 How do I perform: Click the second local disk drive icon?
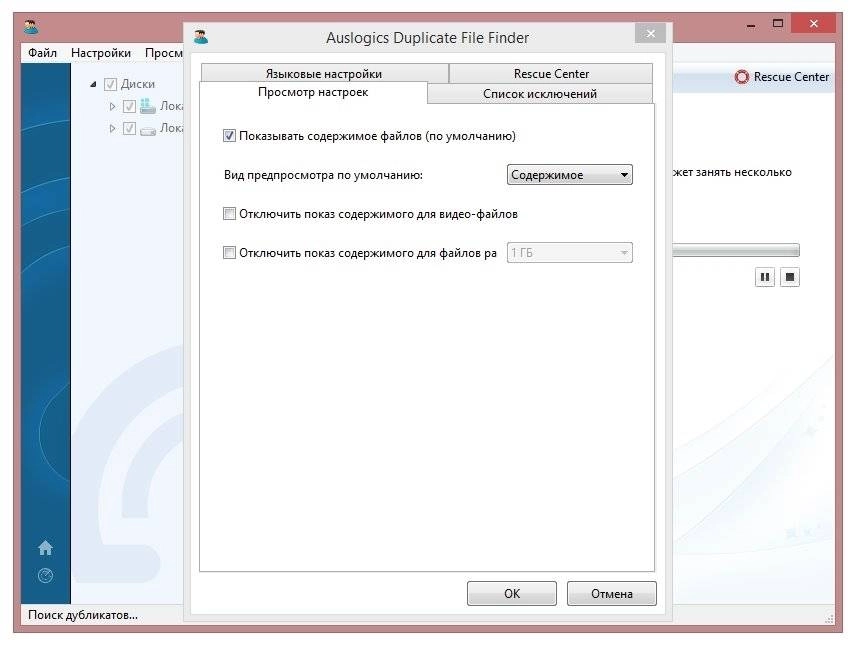point(148,129)
